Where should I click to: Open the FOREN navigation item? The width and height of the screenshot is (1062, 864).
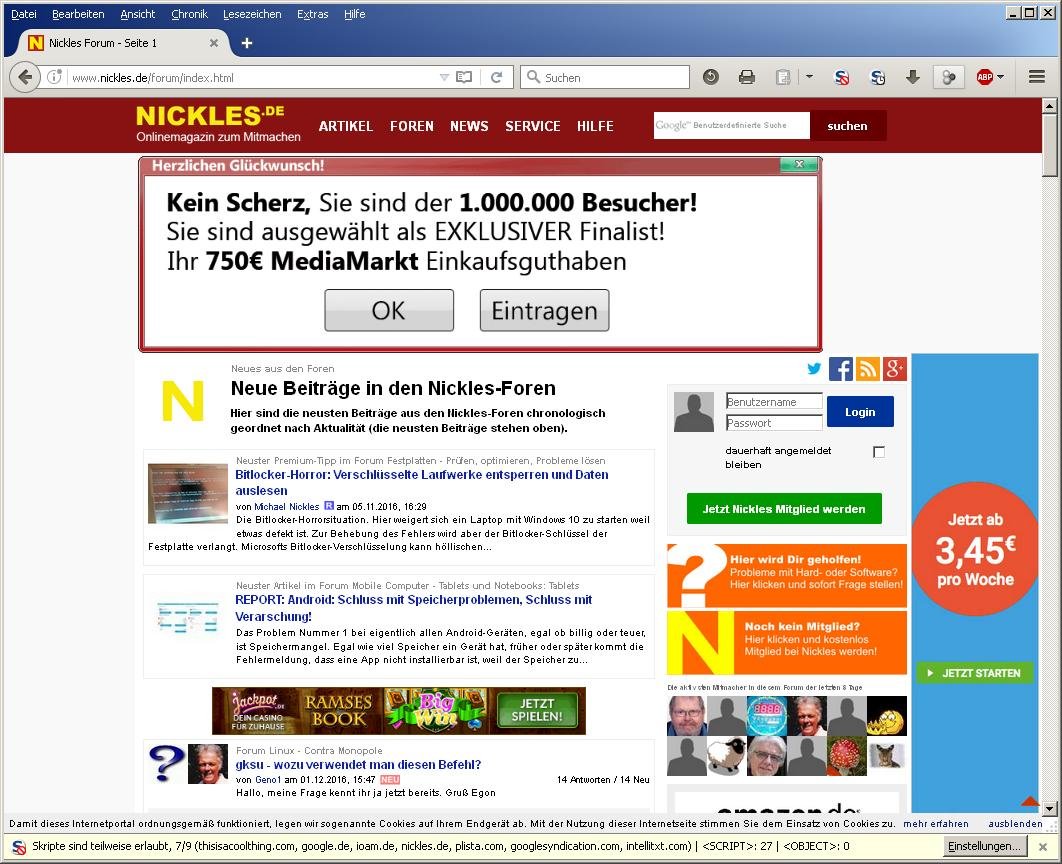tap(411, 126)
